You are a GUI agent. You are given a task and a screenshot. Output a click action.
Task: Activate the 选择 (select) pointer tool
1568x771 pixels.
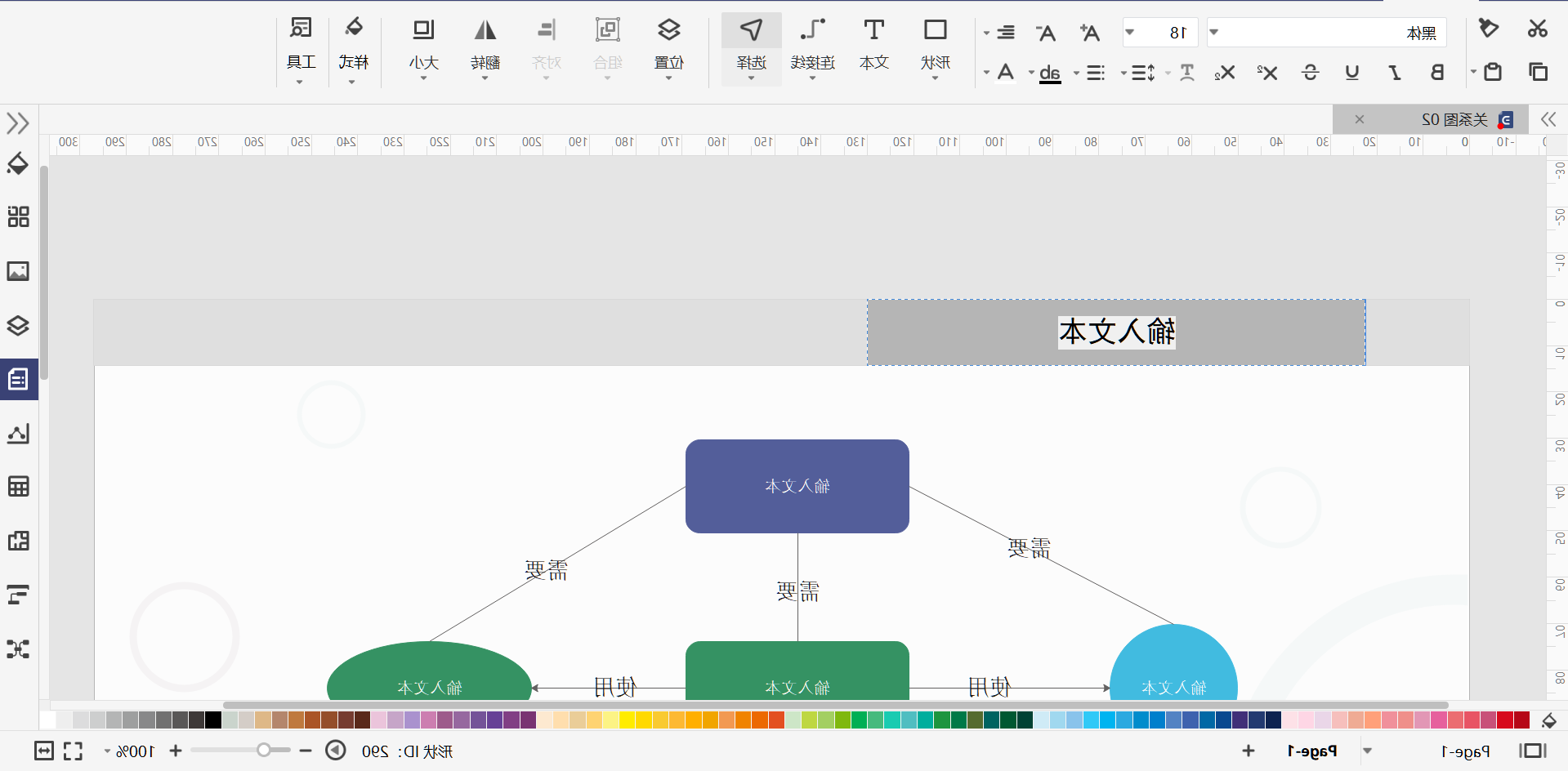tap(752, 49)
